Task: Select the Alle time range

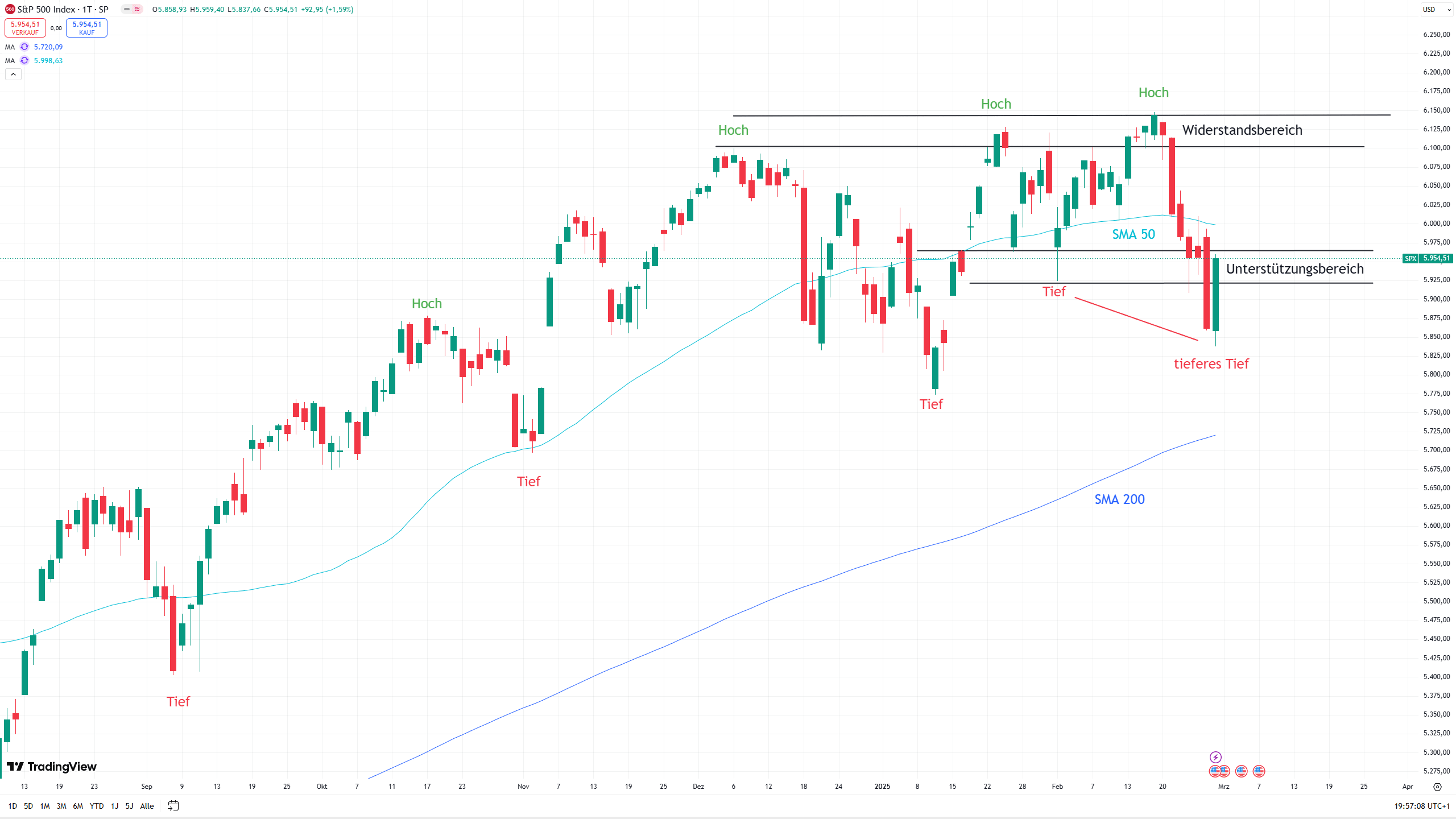Action: [147, 806]
